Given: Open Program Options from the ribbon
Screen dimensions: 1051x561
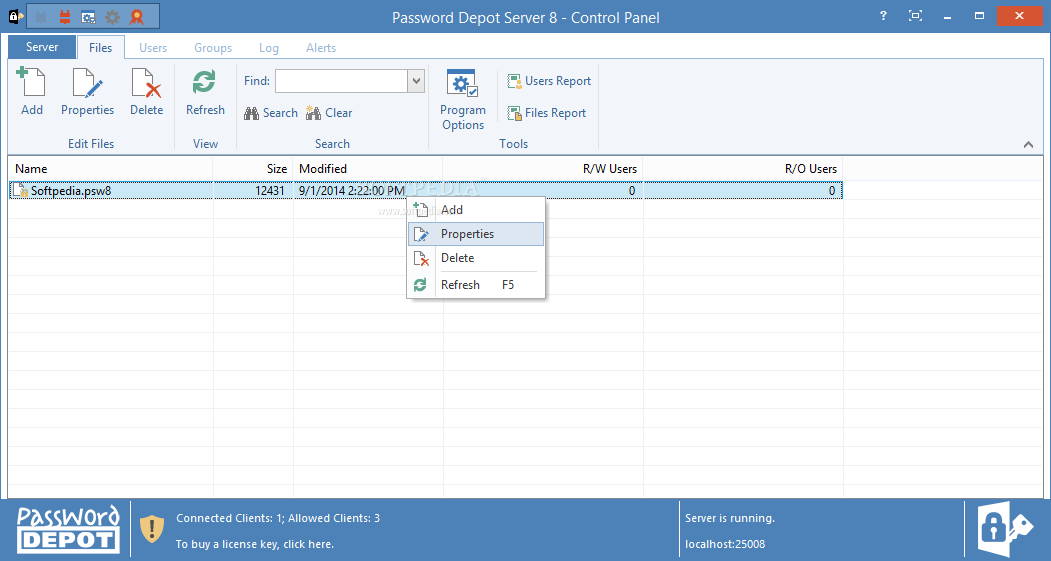Looking at the screenshot, I should coord(462,99).
